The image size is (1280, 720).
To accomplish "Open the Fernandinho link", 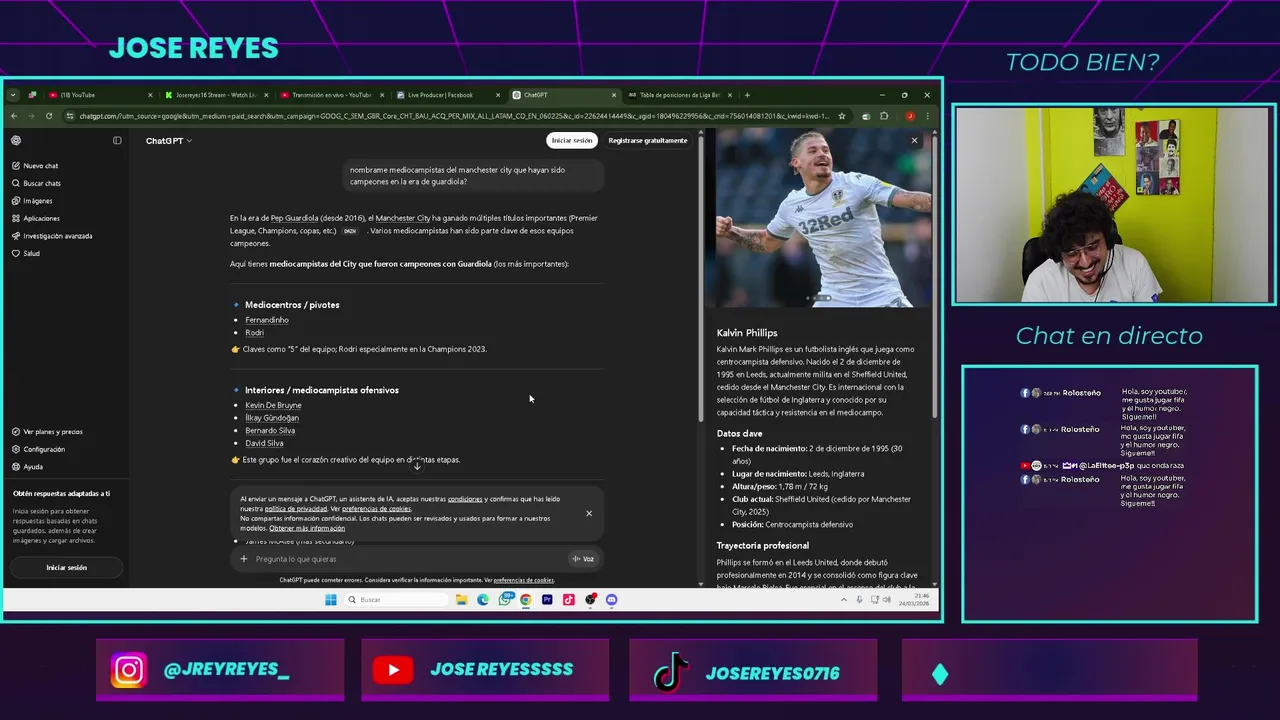I will coord(267,320).
